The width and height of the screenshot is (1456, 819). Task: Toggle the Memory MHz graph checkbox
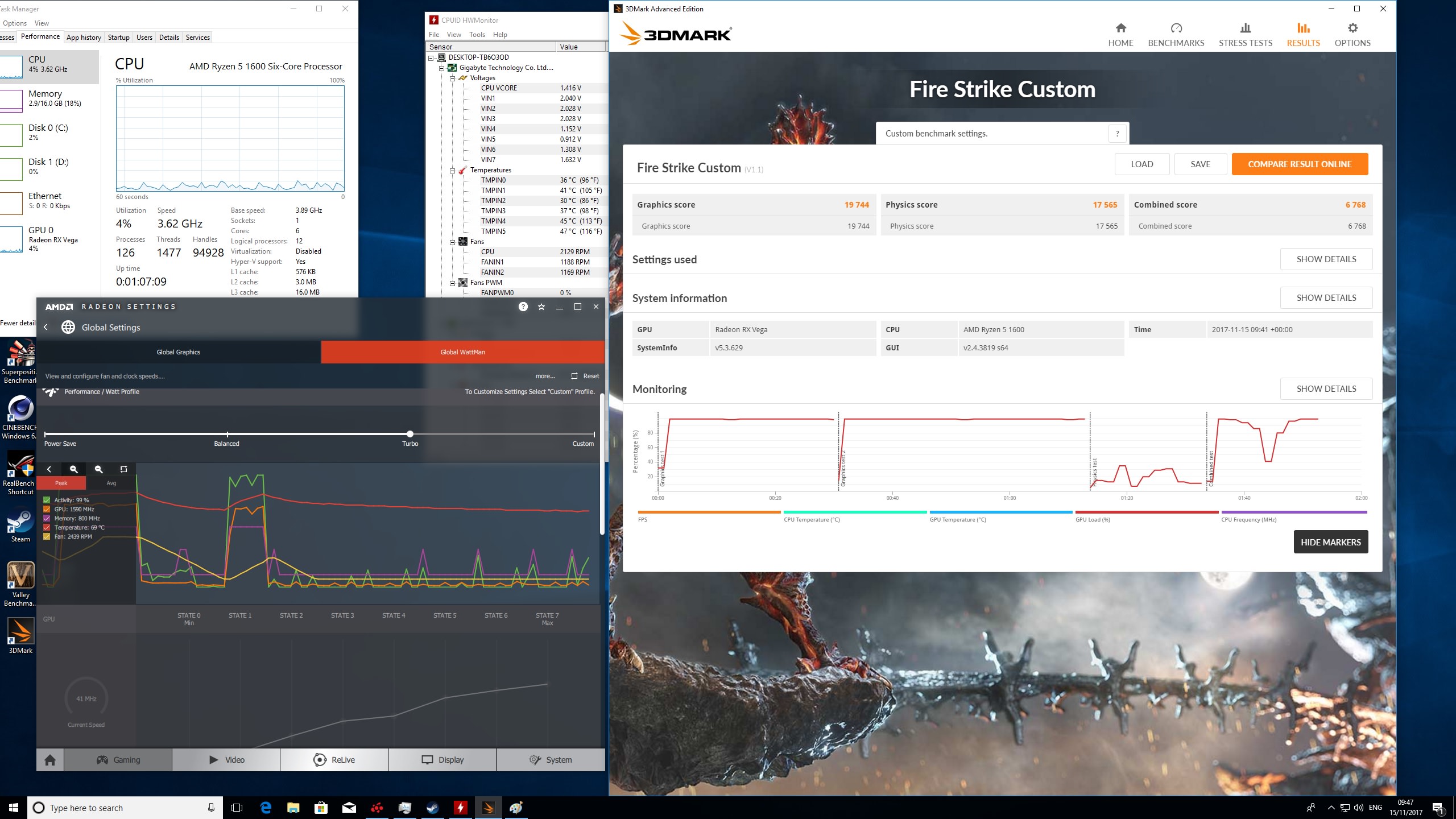click(x=47, y=519)
